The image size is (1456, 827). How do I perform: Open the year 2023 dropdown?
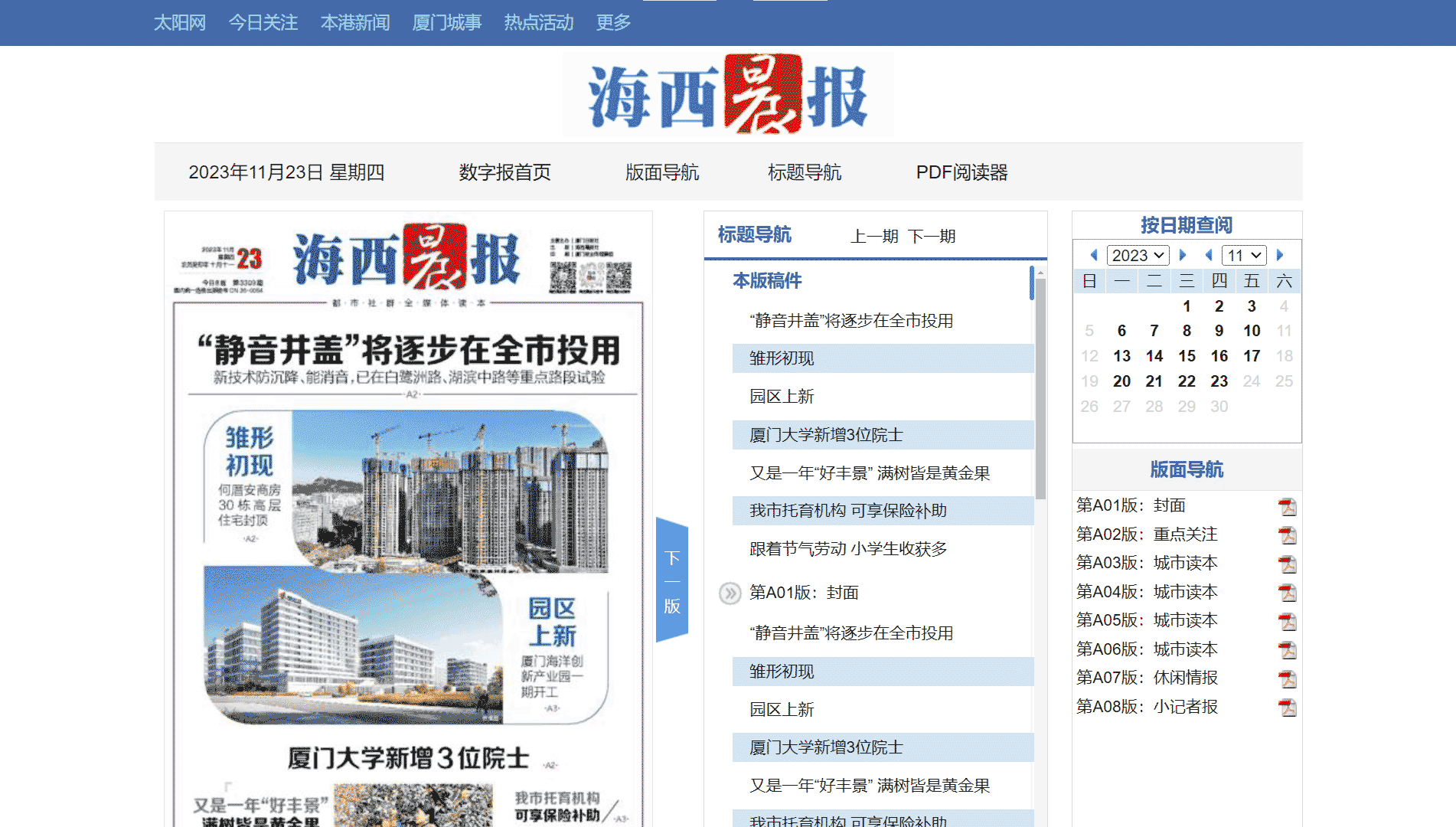(x=1138, y=255)
